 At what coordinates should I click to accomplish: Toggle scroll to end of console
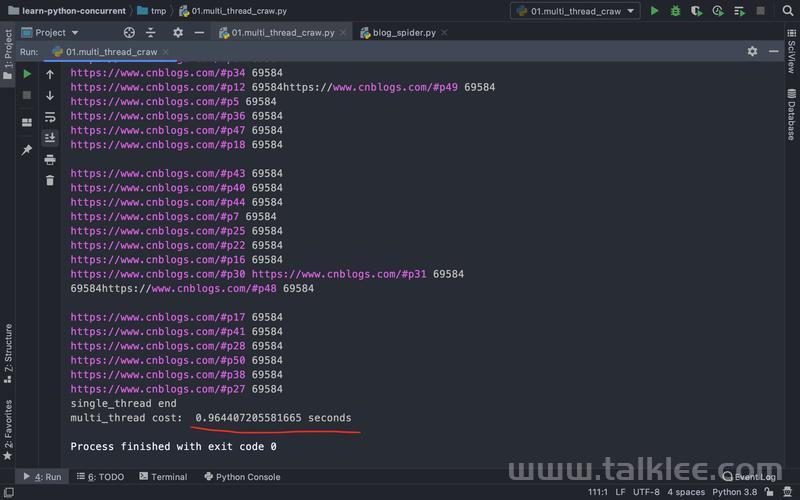click(50, 138)
